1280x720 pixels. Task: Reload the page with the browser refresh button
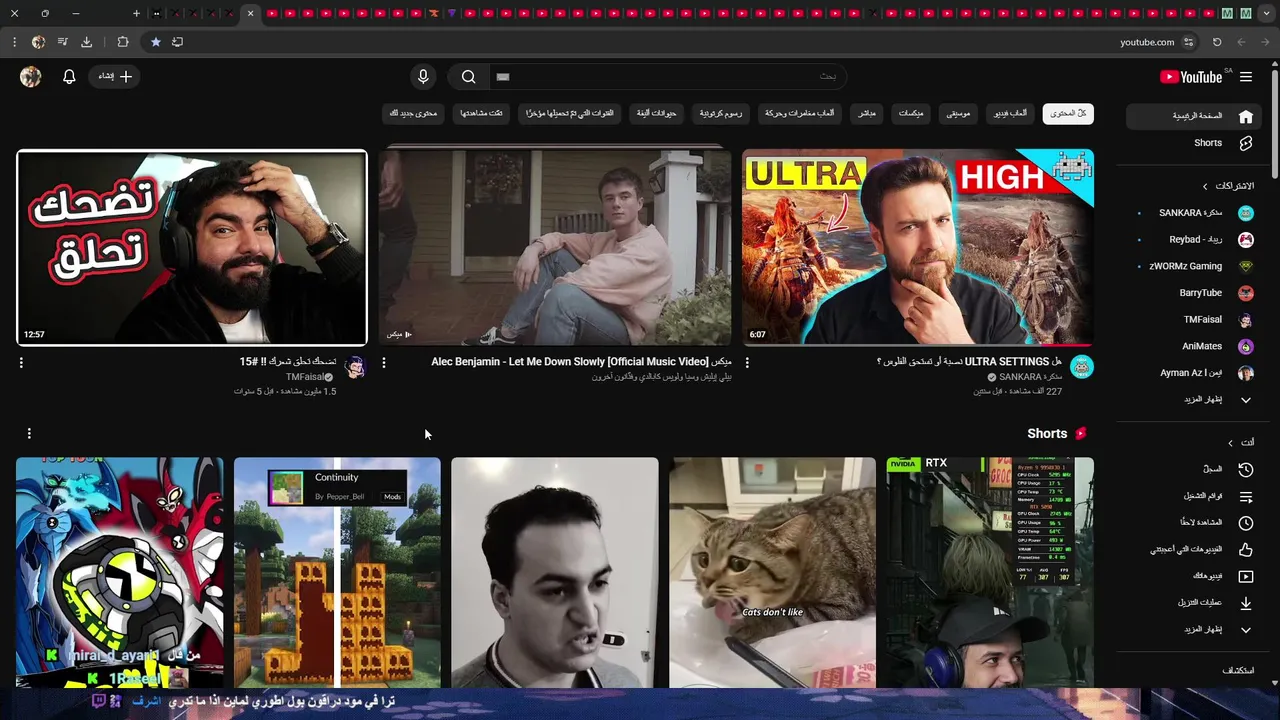point(1217,42)
